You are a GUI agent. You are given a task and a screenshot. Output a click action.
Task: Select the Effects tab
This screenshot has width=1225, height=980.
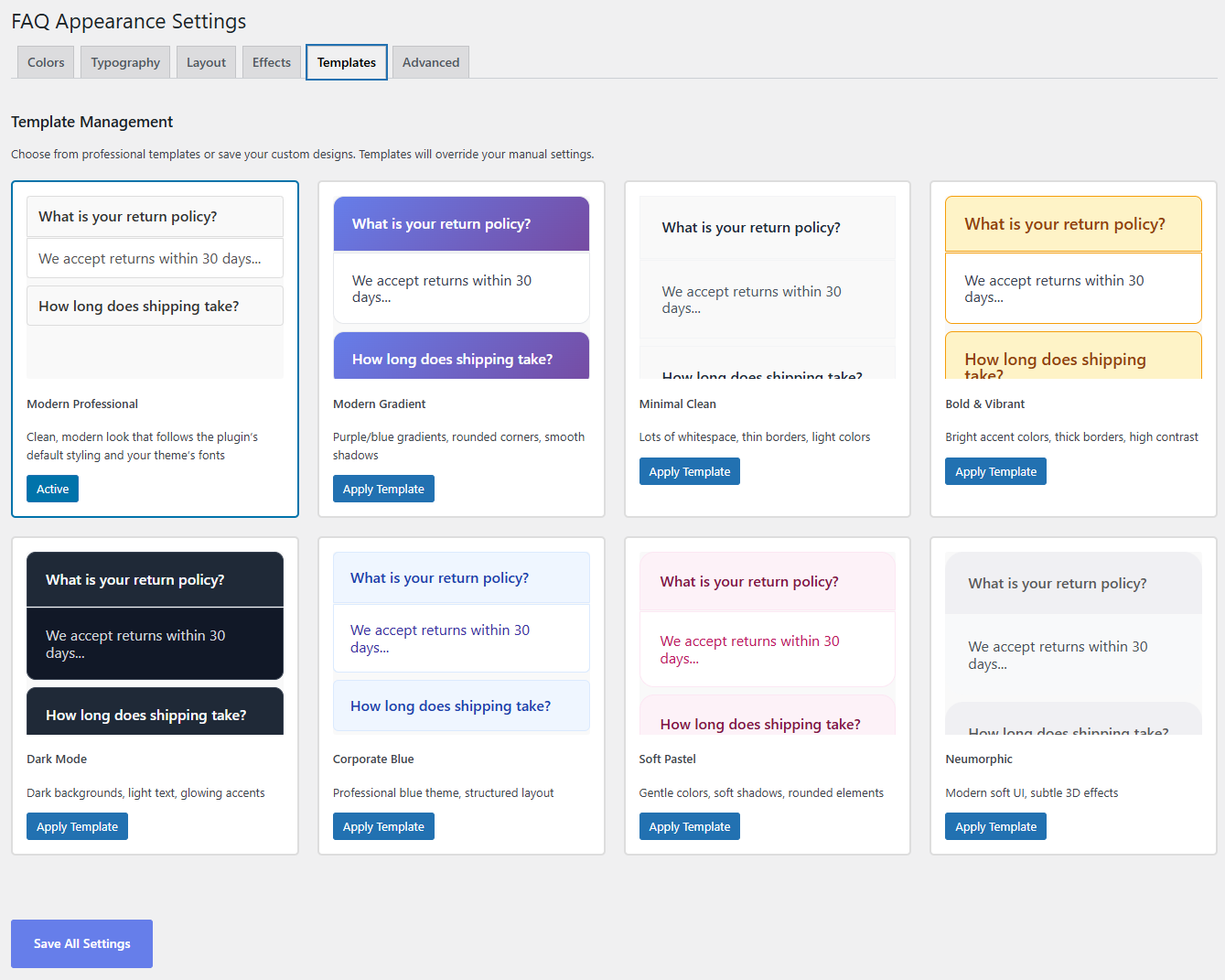pyautogui.click(x=272, y=62)
